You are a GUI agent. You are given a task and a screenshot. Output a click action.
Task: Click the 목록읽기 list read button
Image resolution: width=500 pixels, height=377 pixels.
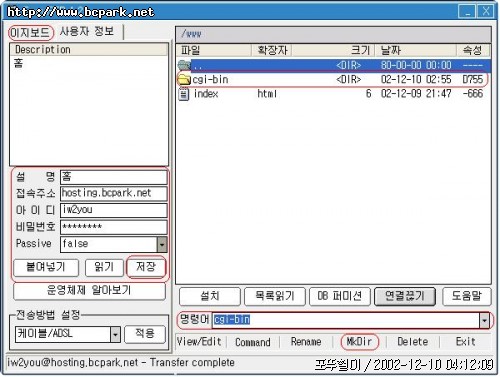click(275, 296)
